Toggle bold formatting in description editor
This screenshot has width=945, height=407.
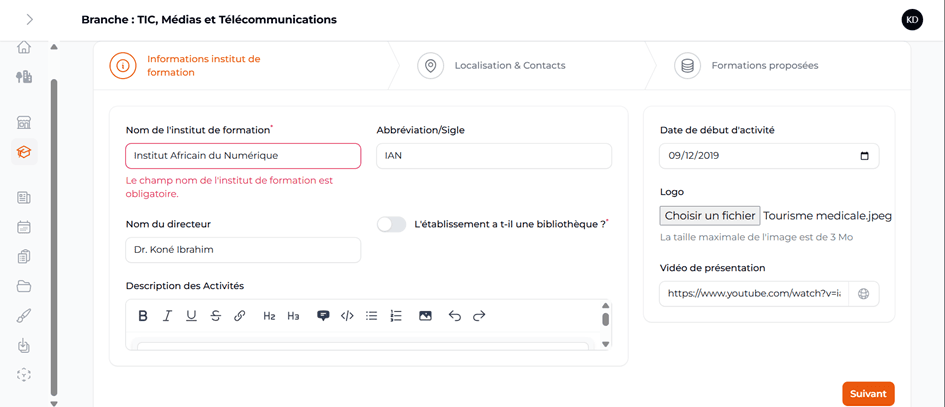pyautogui.click(x=143, y=315)
